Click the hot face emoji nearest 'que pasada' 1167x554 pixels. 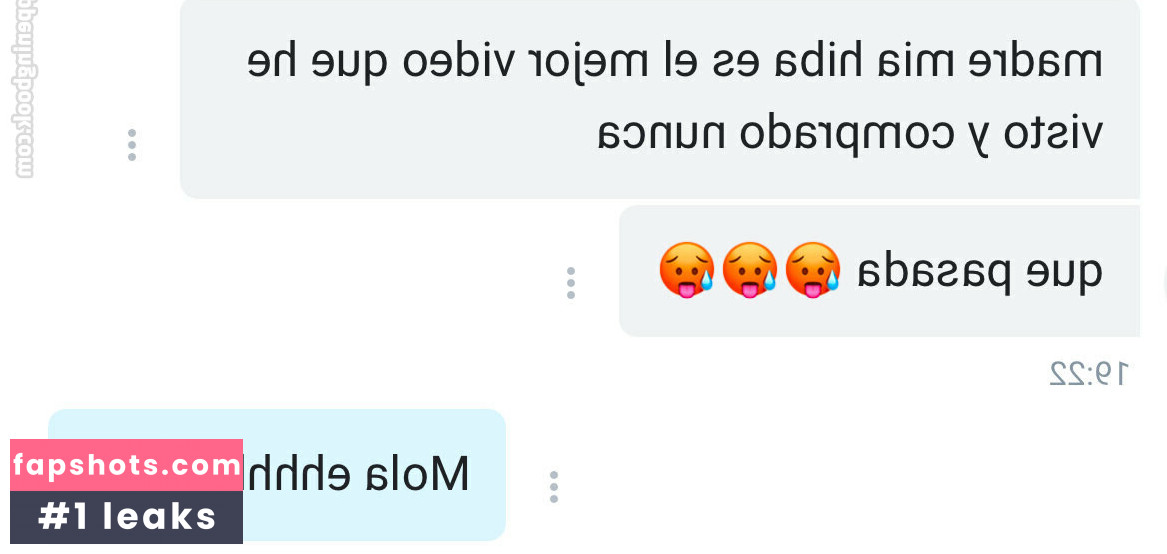click(x=813, y=270)
